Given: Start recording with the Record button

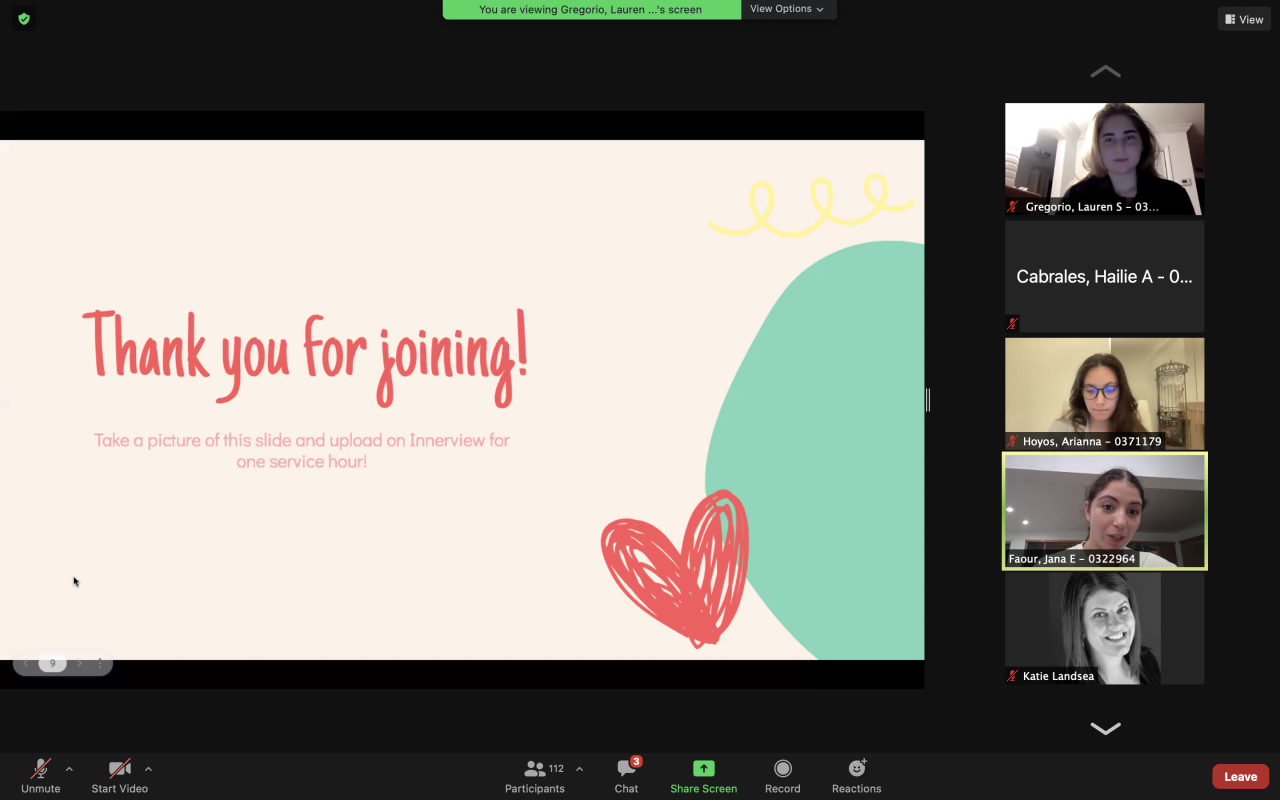Looking at the screenshot, I should point(782,776).
